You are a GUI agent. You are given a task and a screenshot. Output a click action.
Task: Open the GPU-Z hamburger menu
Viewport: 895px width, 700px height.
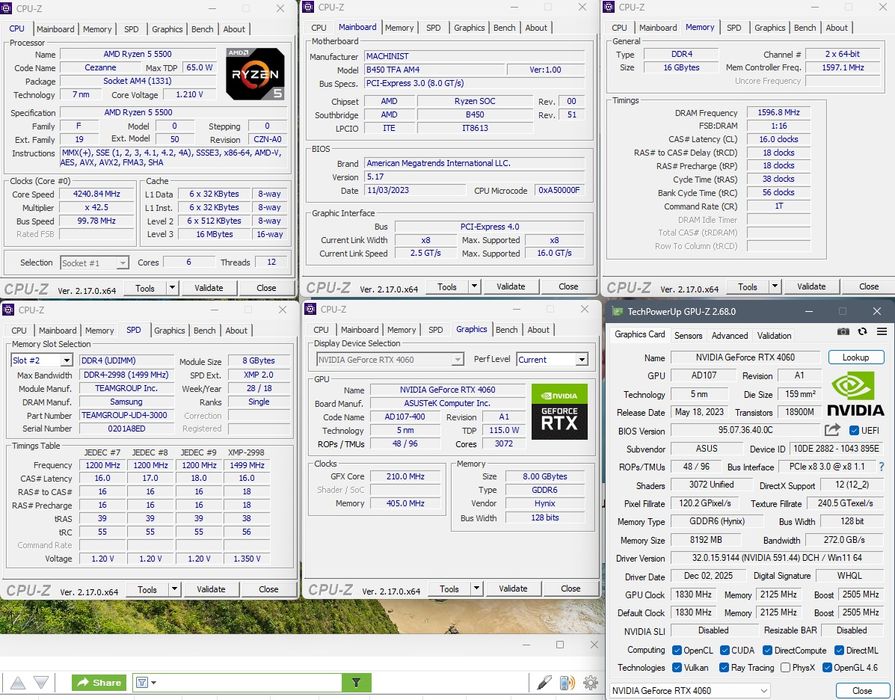pos(882,332)
